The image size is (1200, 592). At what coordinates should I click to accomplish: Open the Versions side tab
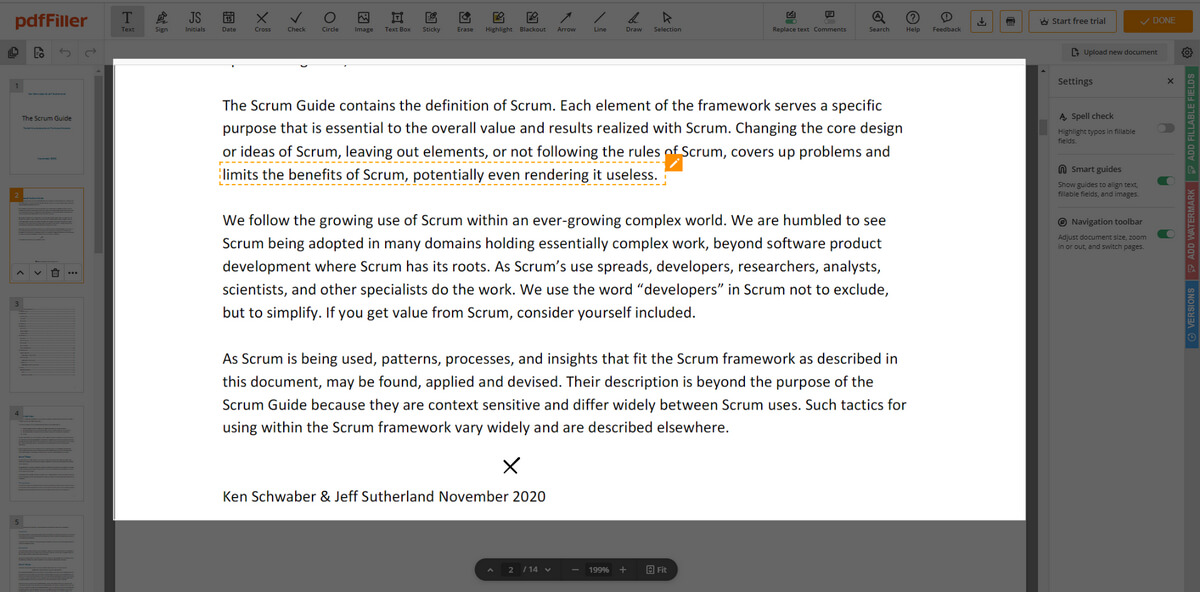pos(1191,315)
